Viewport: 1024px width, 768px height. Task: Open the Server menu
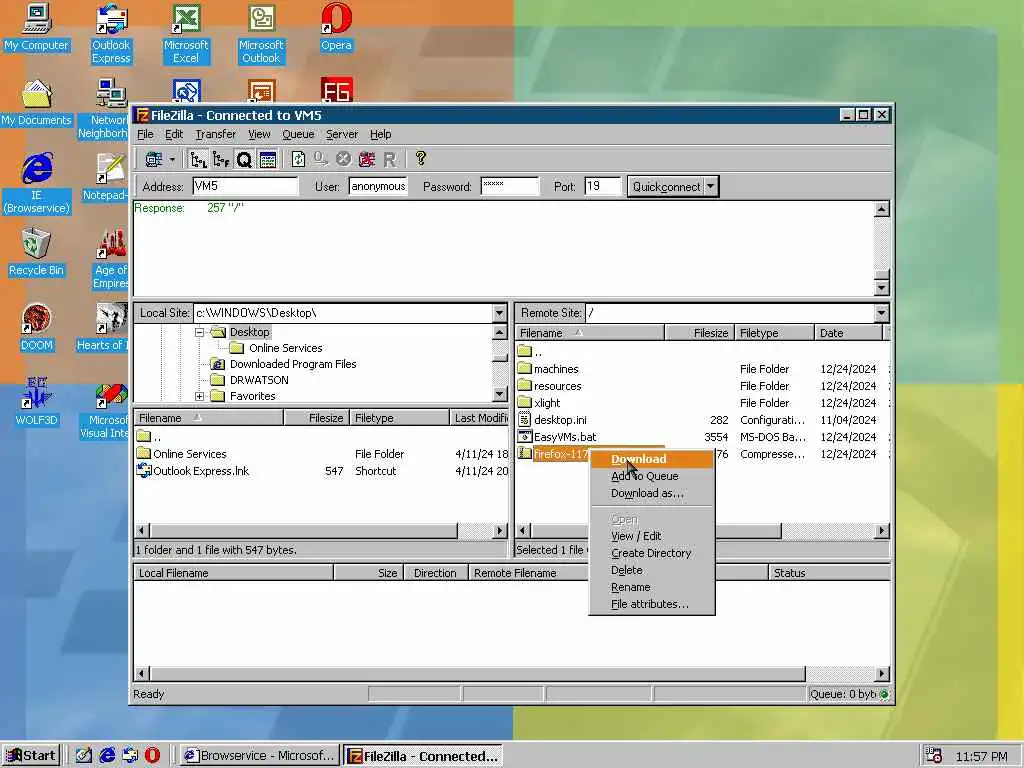pyautogui.click(x=342, y=135)
